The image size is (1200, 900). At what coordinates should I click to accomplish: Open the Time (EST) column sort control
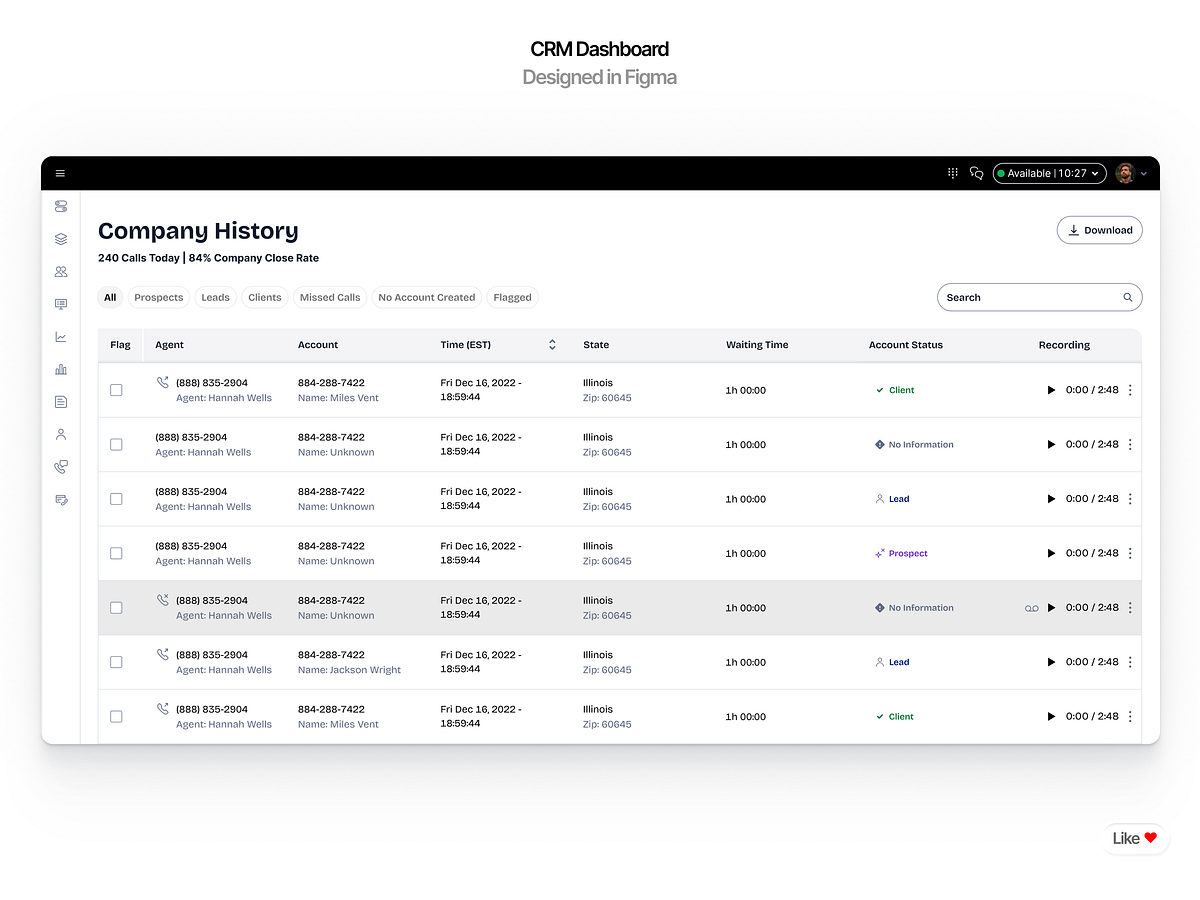tap(551, 344)
